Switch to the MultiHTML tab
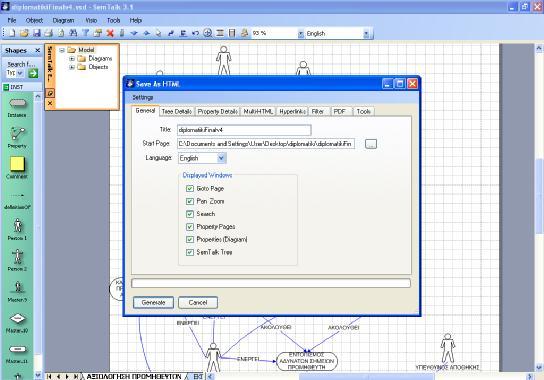 tap(258, 111)
